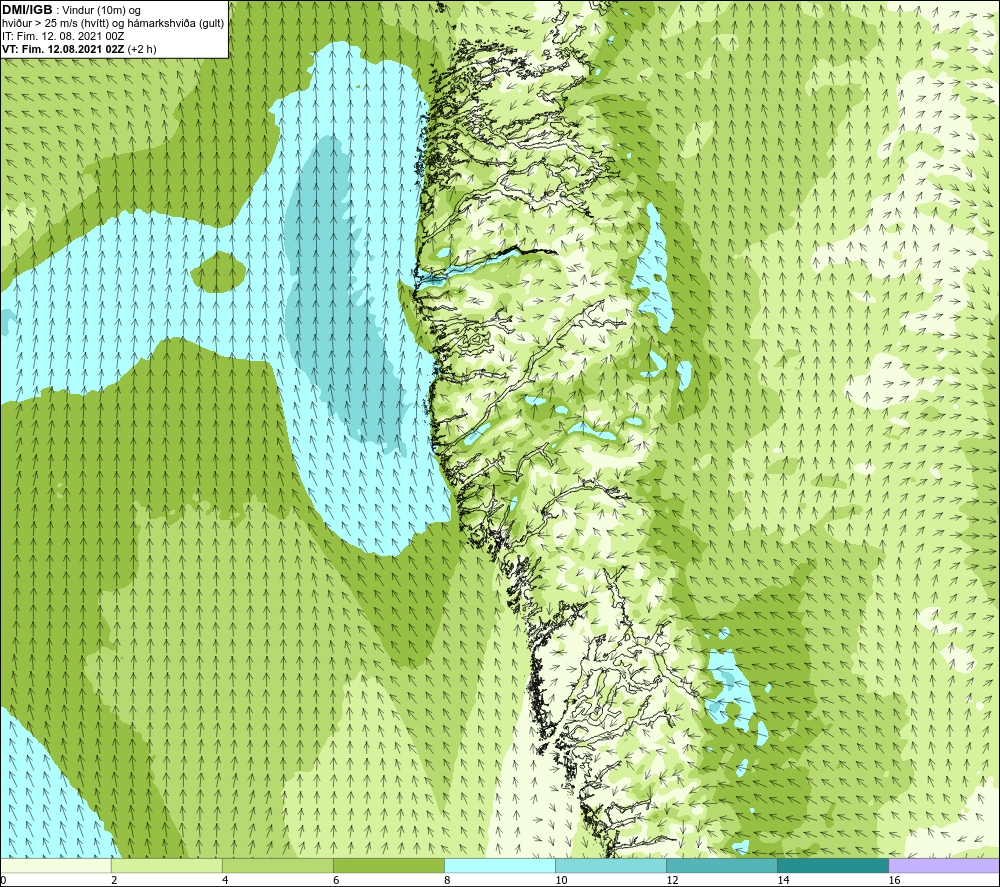This screenshot has height=887, width=1000.
Task: Click the scale label '14'
Action: [783, 880]
